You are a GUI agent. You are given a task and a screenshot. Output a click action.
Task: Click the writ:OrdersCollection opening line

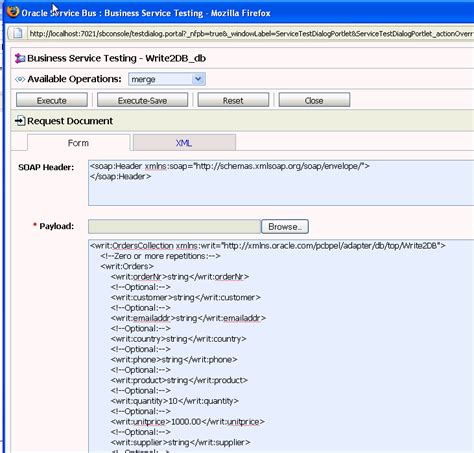click(x=268, y=246)
